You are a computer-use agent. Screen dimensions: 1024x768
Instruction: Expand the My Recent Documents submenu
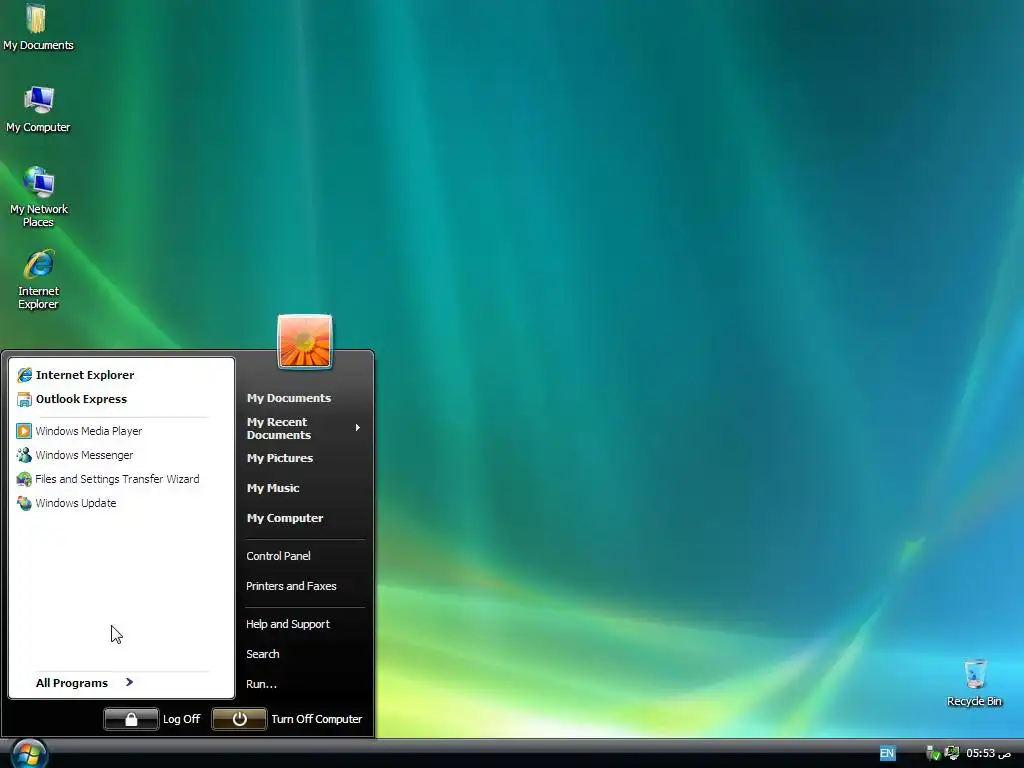click(x=304, y=428)
